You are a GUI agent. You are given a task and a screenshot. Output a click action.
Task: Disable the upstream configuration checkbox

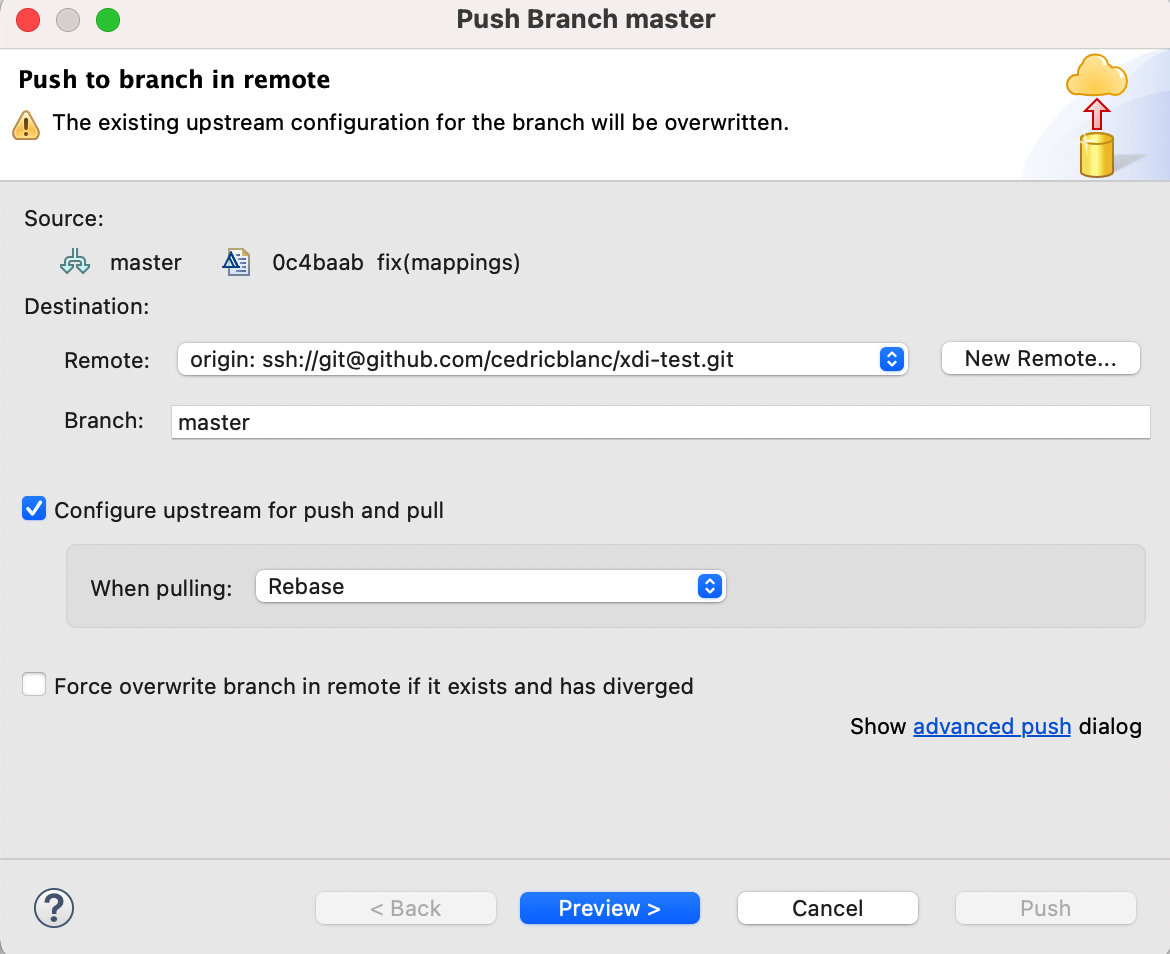33,509
